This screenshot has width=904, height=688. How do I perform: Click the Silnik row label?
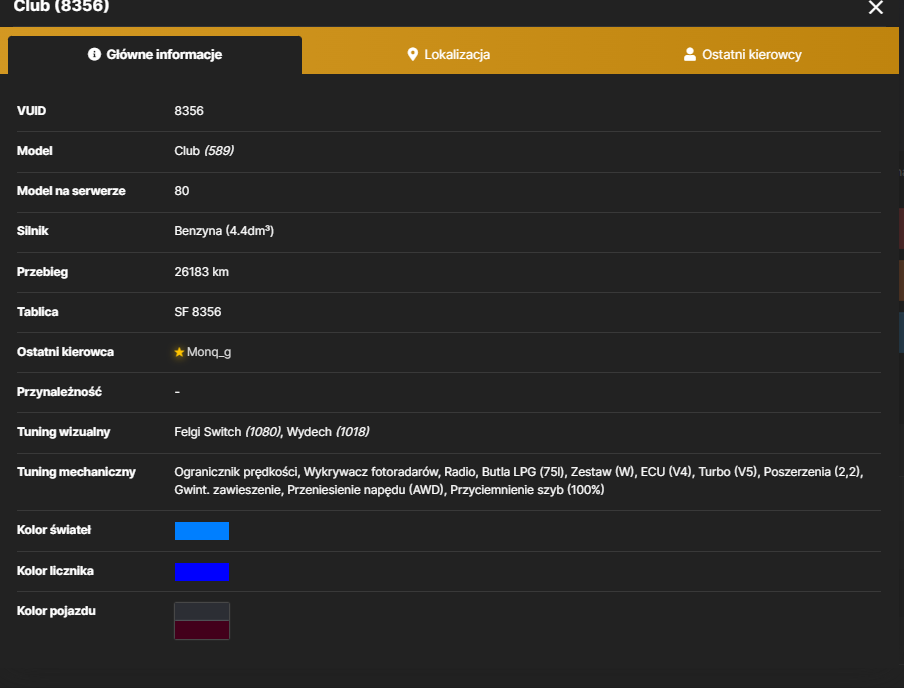pyautogui.click(x=32, y=231)
